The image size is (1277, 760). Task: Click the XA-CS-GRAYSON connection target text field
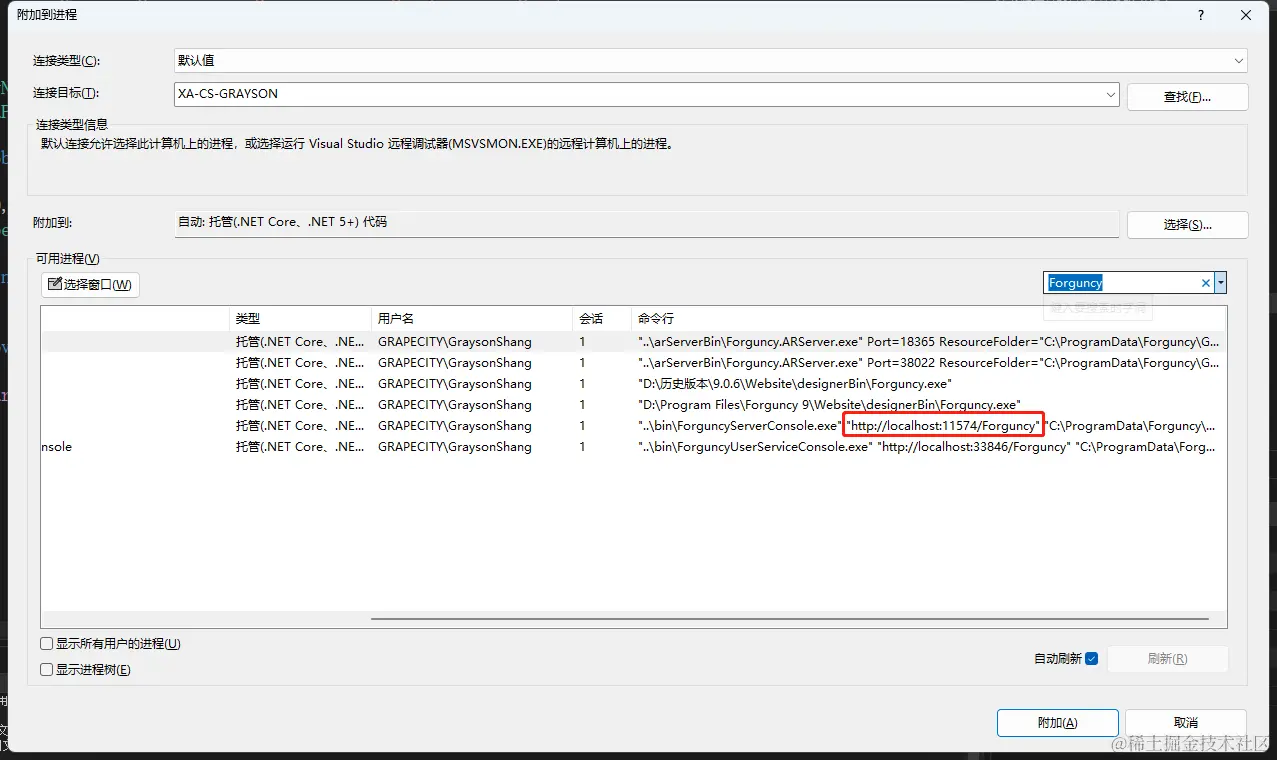coord(639,94)
